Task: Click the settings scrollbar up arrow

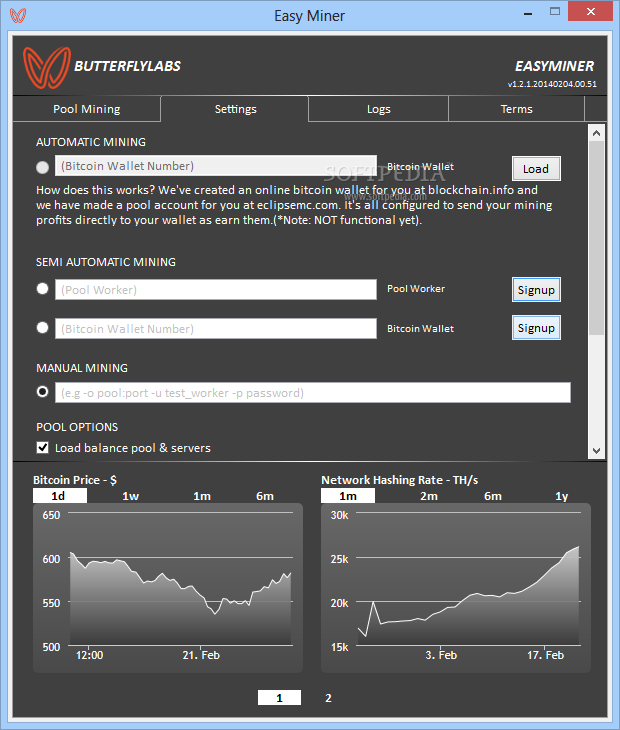Action: pyautogui.click(x=596, y=134)
